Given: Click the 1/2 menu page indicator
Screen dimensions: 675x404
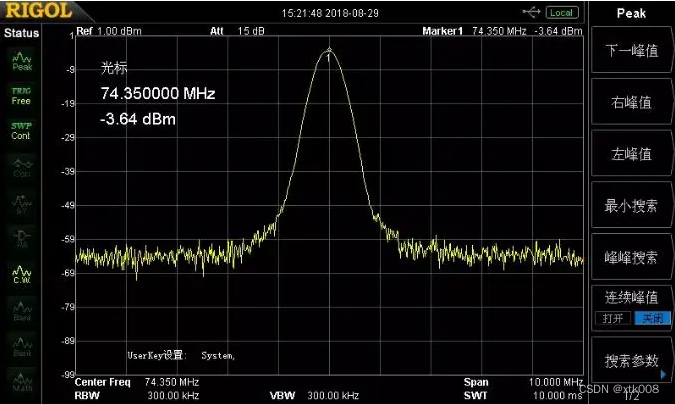Looking at the screenshot, I should point(632,396).
